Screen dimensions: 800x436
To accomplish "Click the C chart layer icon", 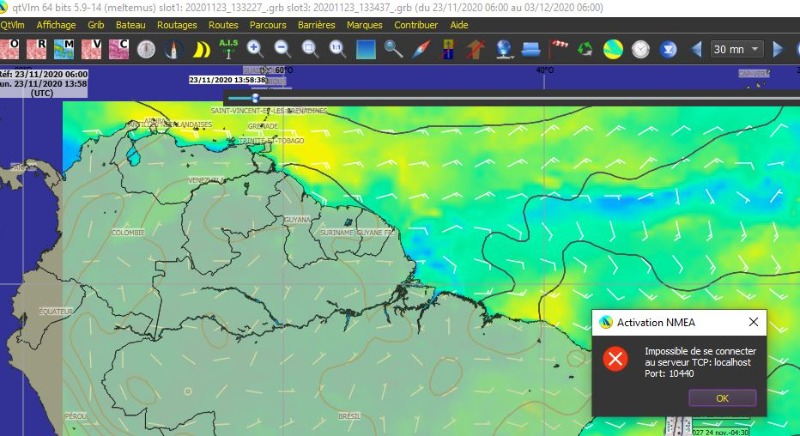I will [x=119, y=49].
